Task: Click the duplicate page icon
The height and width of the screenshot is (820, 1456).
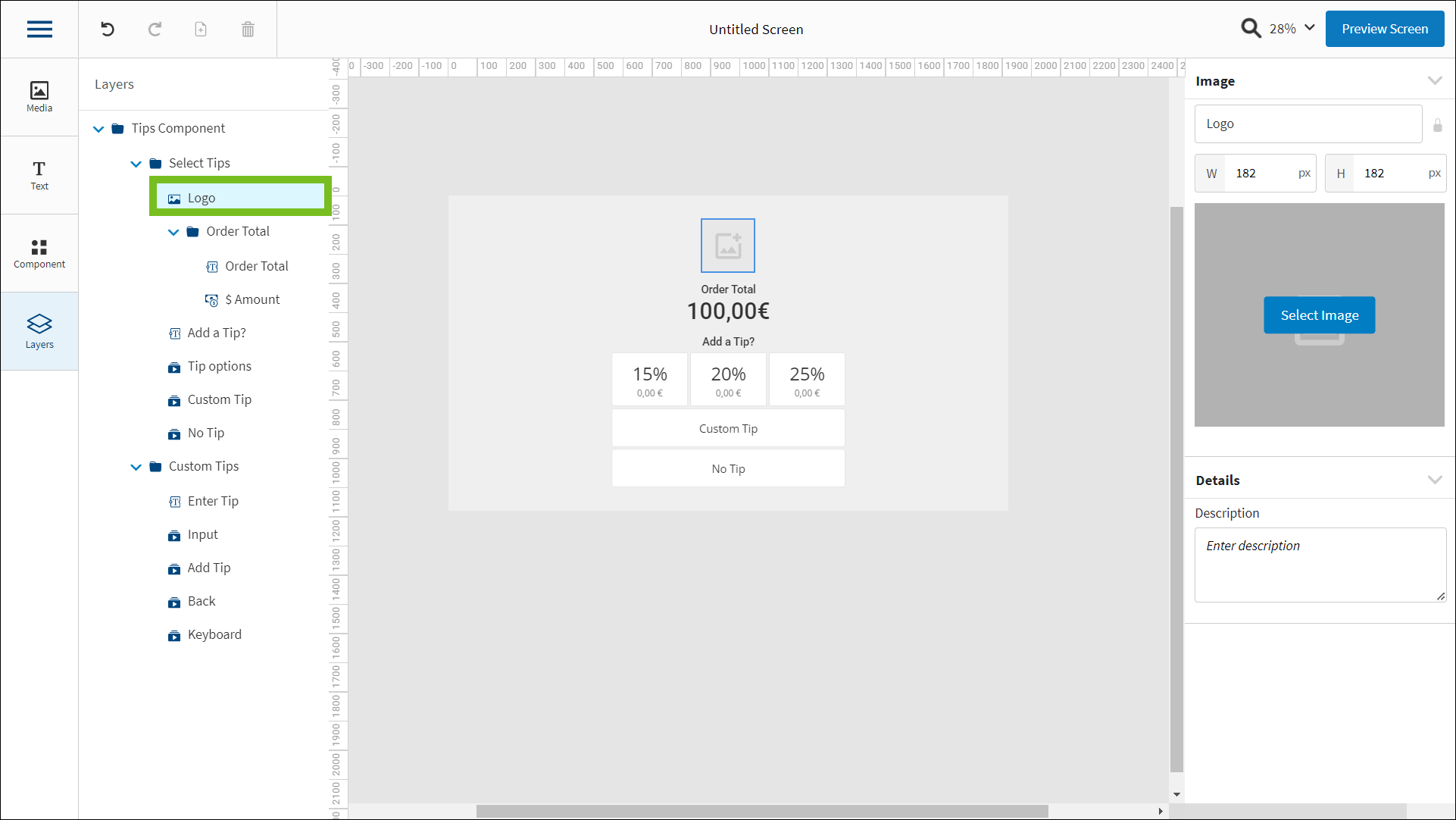Action: click(201, 30)
